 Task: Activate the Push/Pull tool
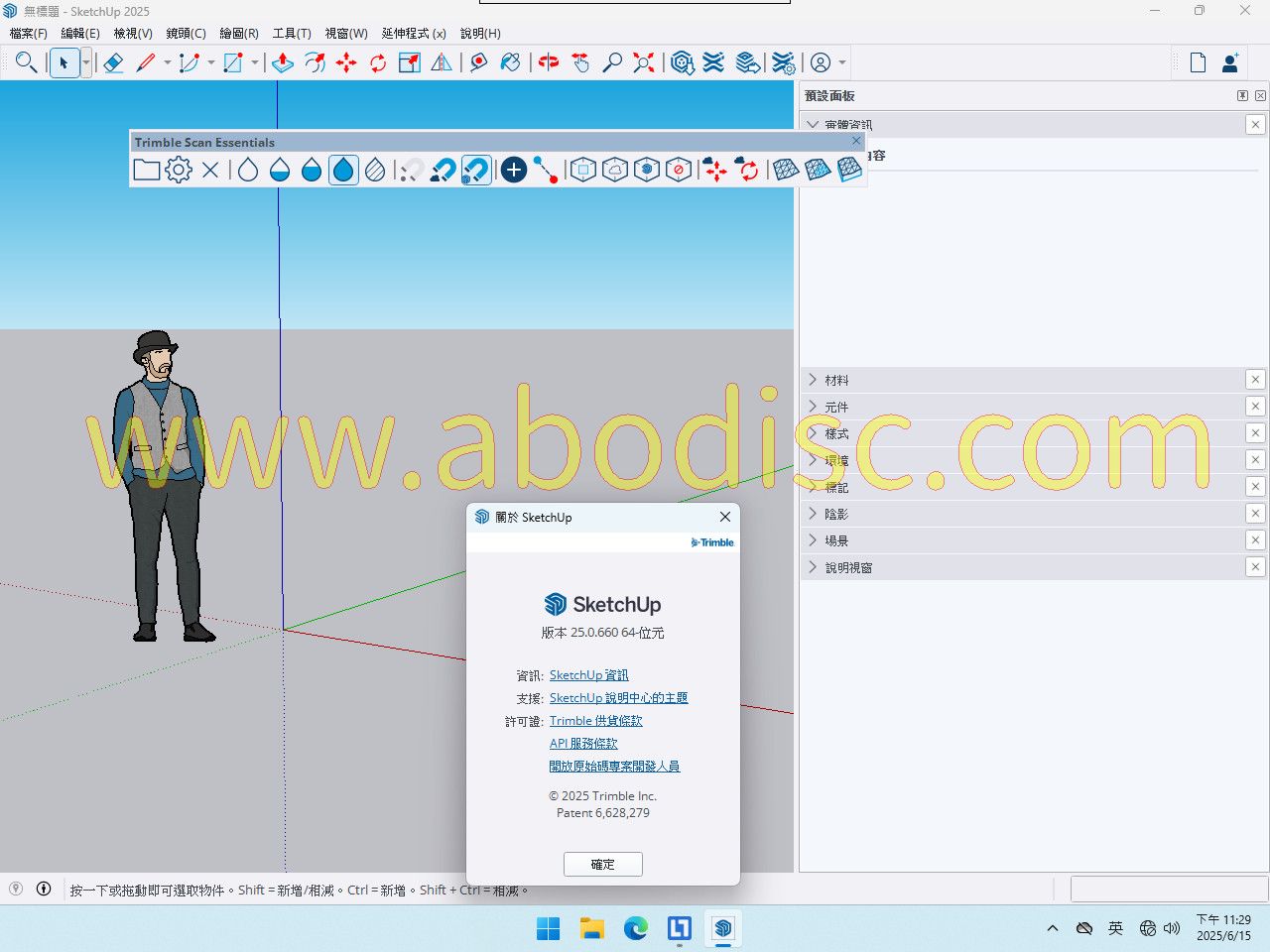[x=283, y=62]
